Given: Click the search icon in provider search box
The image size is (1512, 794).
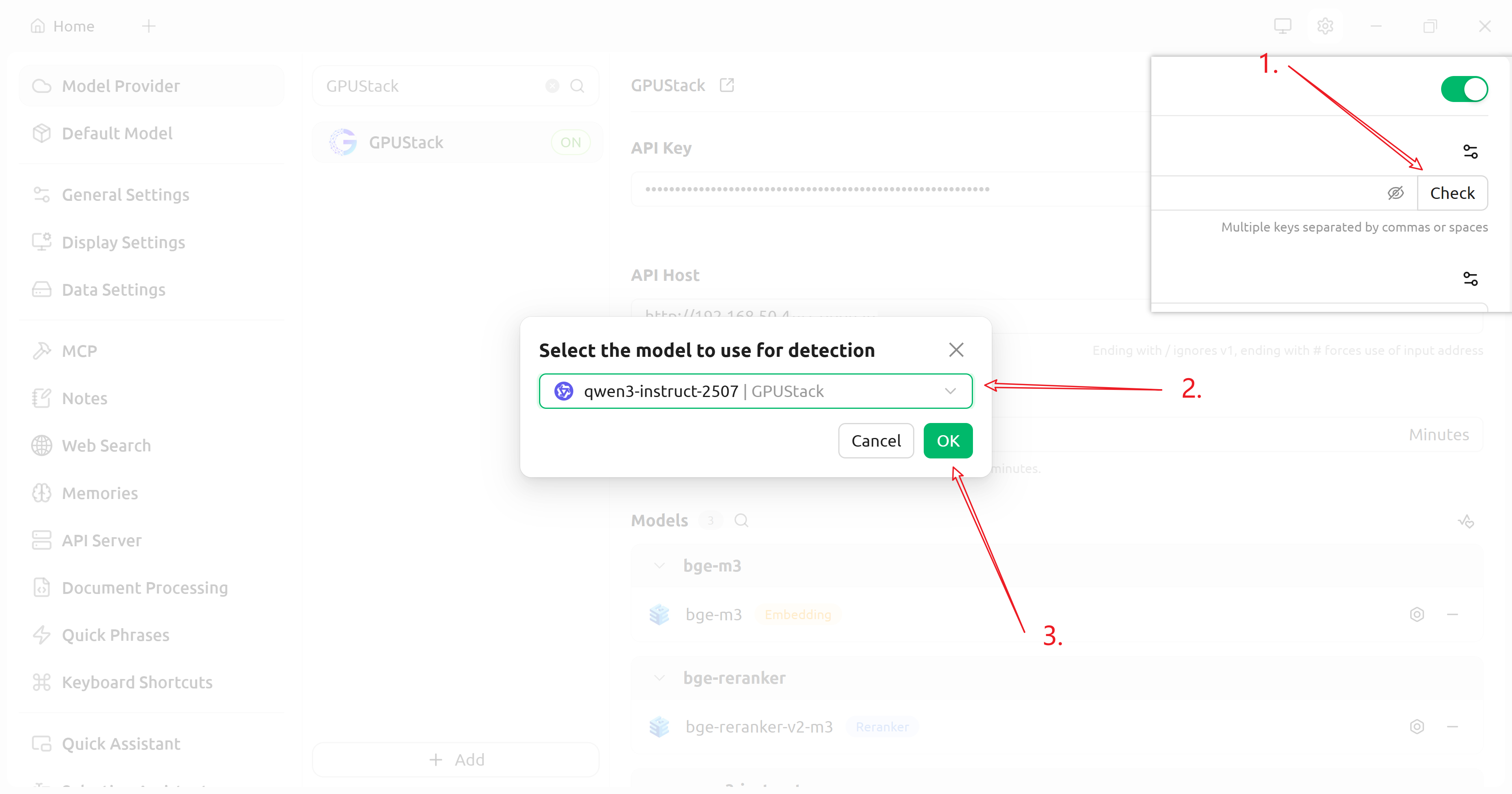Looking at the screenshot, I should (577, 86).
